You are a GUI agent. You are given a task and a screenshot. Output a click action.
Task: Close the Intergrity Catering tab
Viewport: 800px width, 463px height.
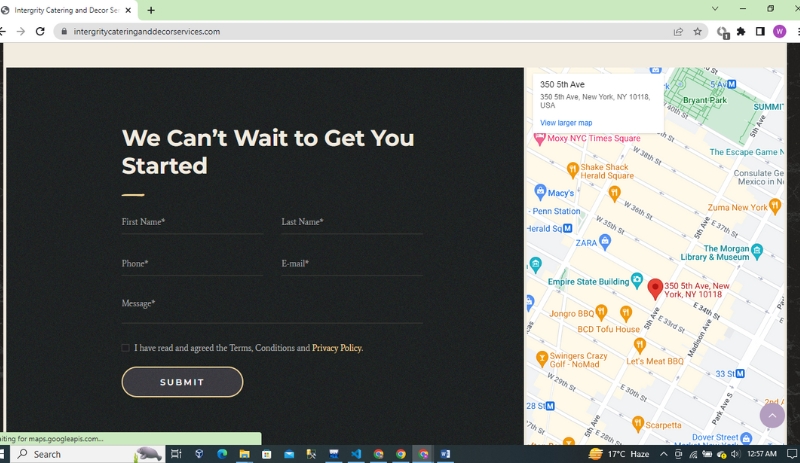coord(128,10)
